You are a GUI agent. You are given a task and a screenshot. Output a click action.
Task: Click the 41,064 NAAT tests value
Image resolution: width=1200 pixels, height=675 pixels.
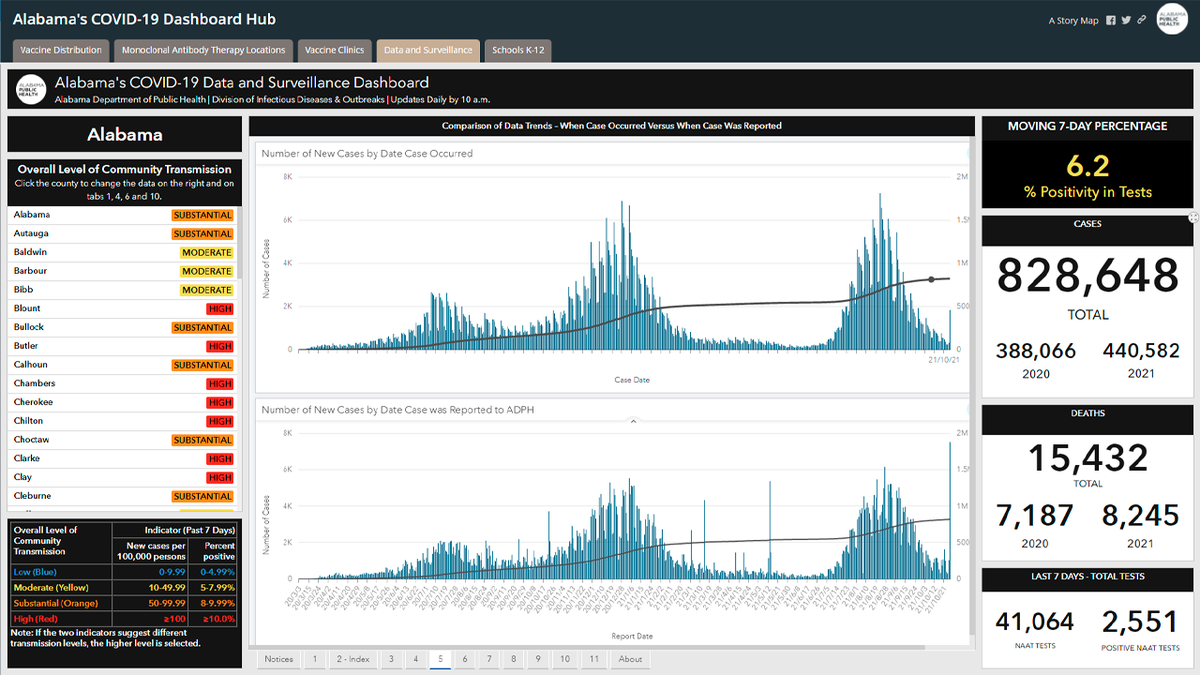(x=1035, y=622)
